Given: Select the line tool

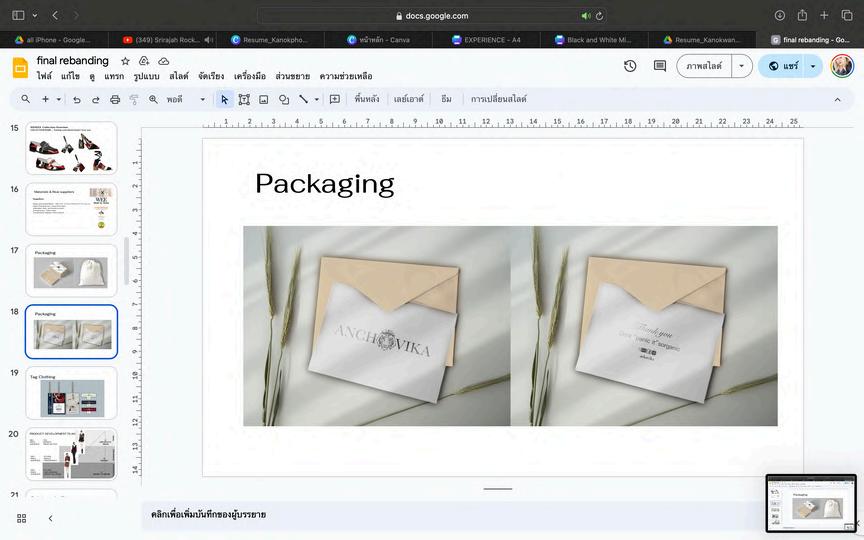Looking at the screenshot, I should [304, 99].
